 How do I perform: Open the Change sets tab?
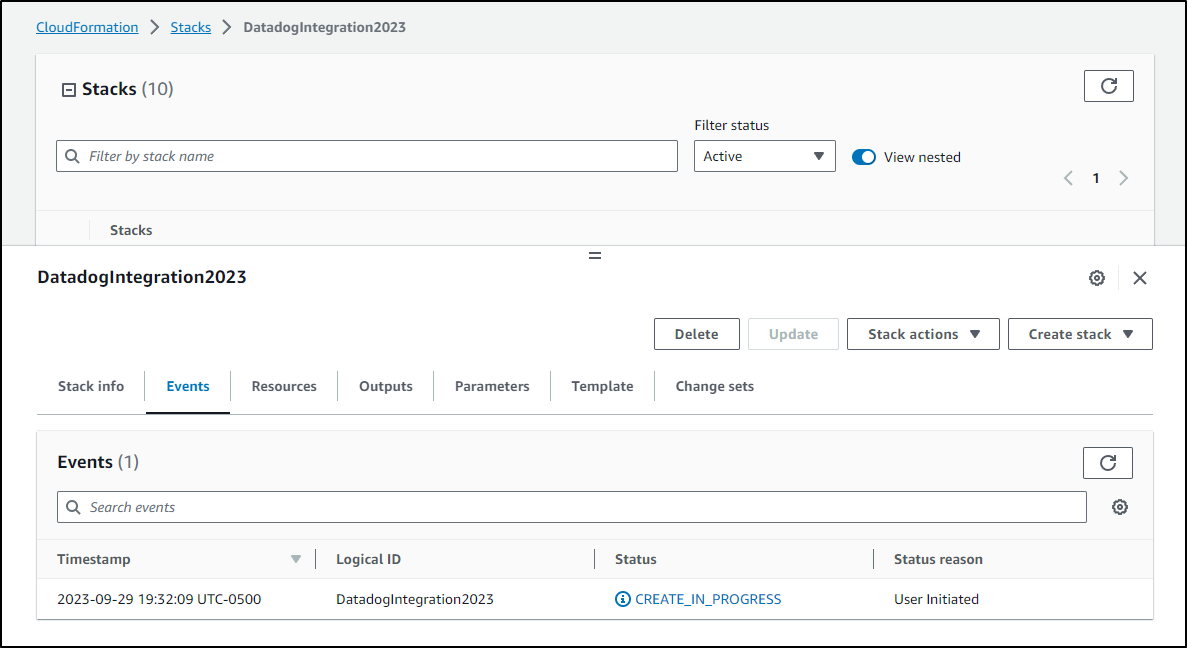point(715,386)
